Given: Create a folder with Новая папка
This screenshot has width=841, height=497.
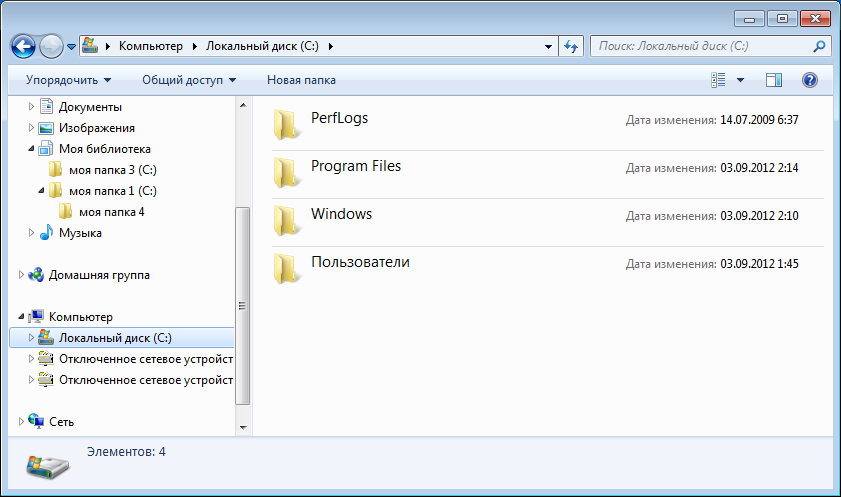Looking at the screenshot, I should click(x=301, y=80).
